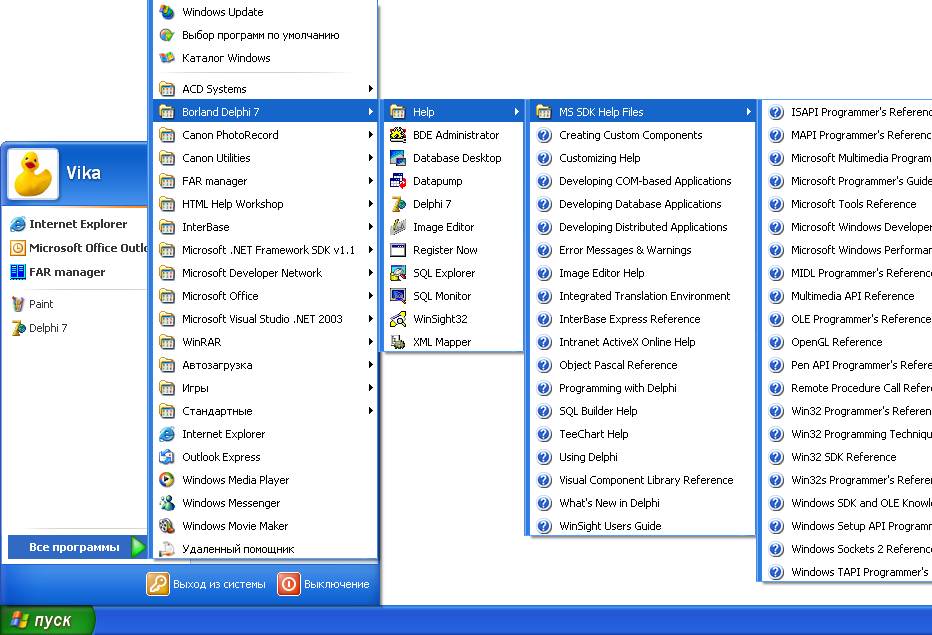Viewport: 932px width, 635px height.
Task: Click Register Now icon
Action: pos(398,250)
